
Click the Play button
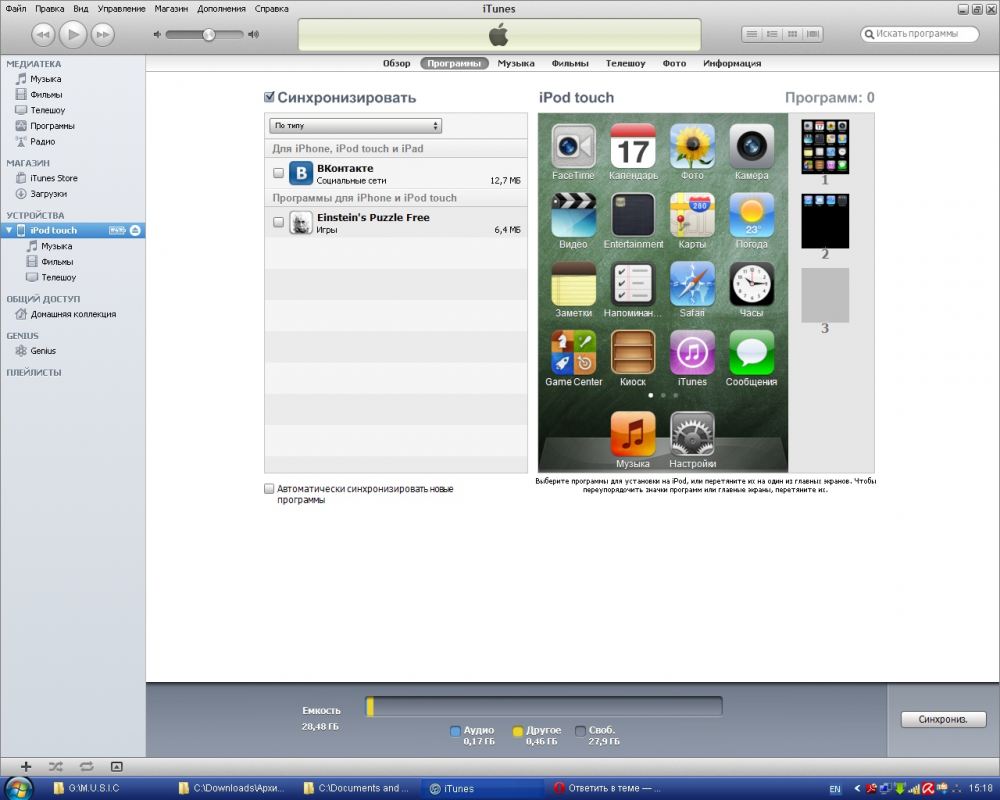coord(73,34)
